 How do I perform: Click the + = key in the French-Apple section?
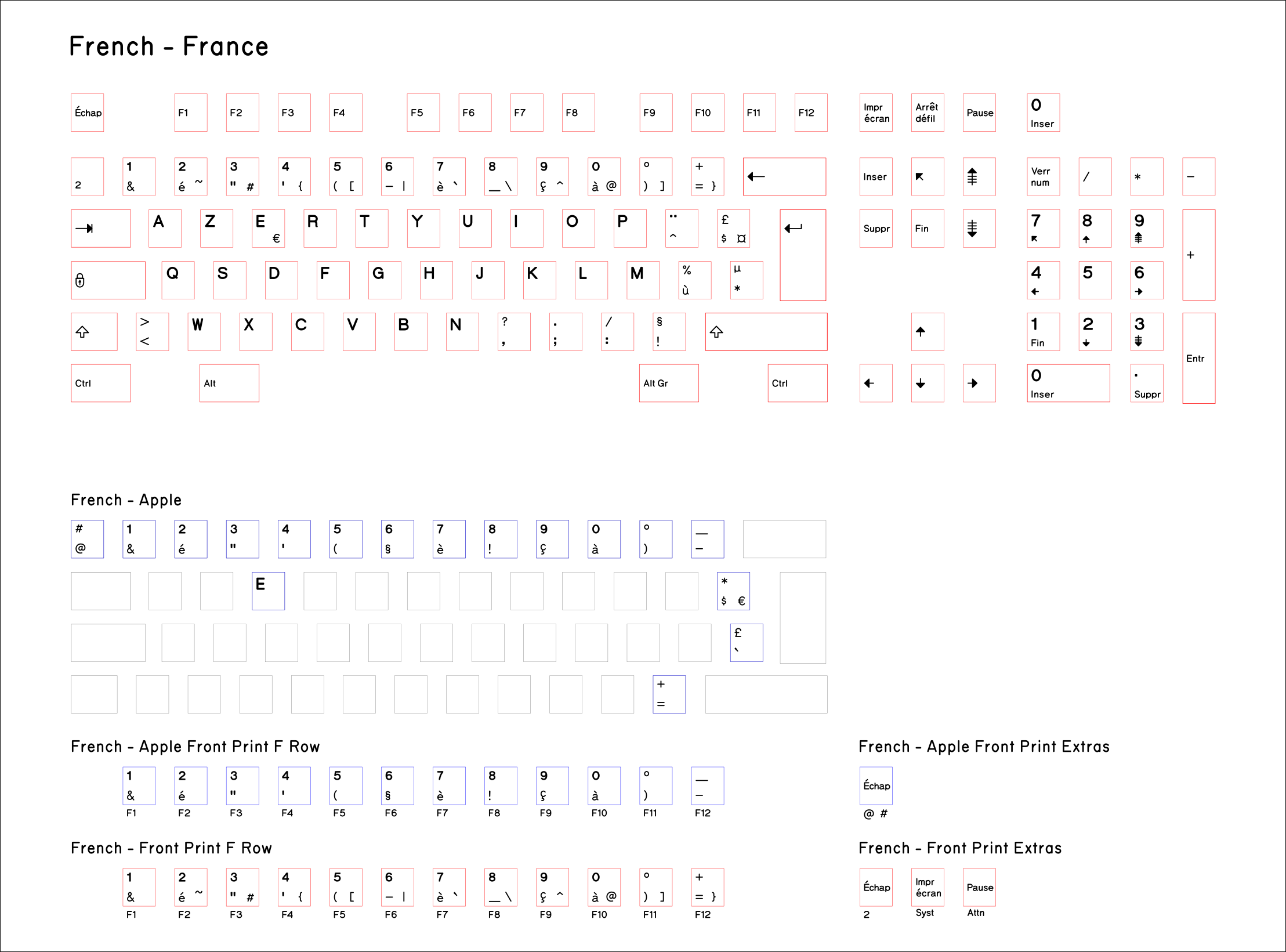(669, 694)
